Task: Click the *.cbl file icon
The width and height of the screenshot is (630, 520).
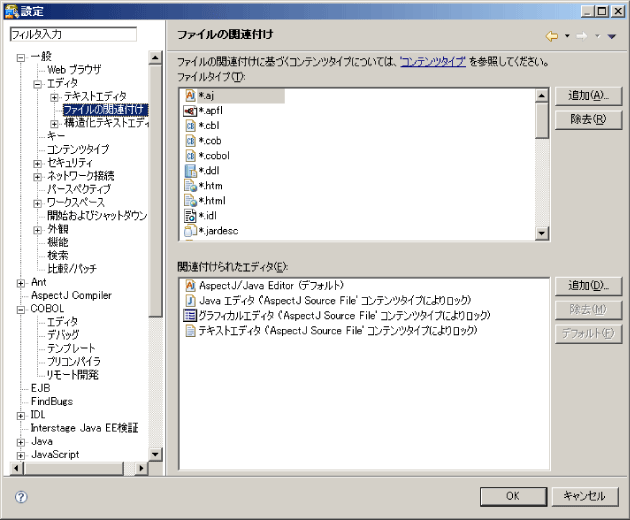Action: [190, 126]
